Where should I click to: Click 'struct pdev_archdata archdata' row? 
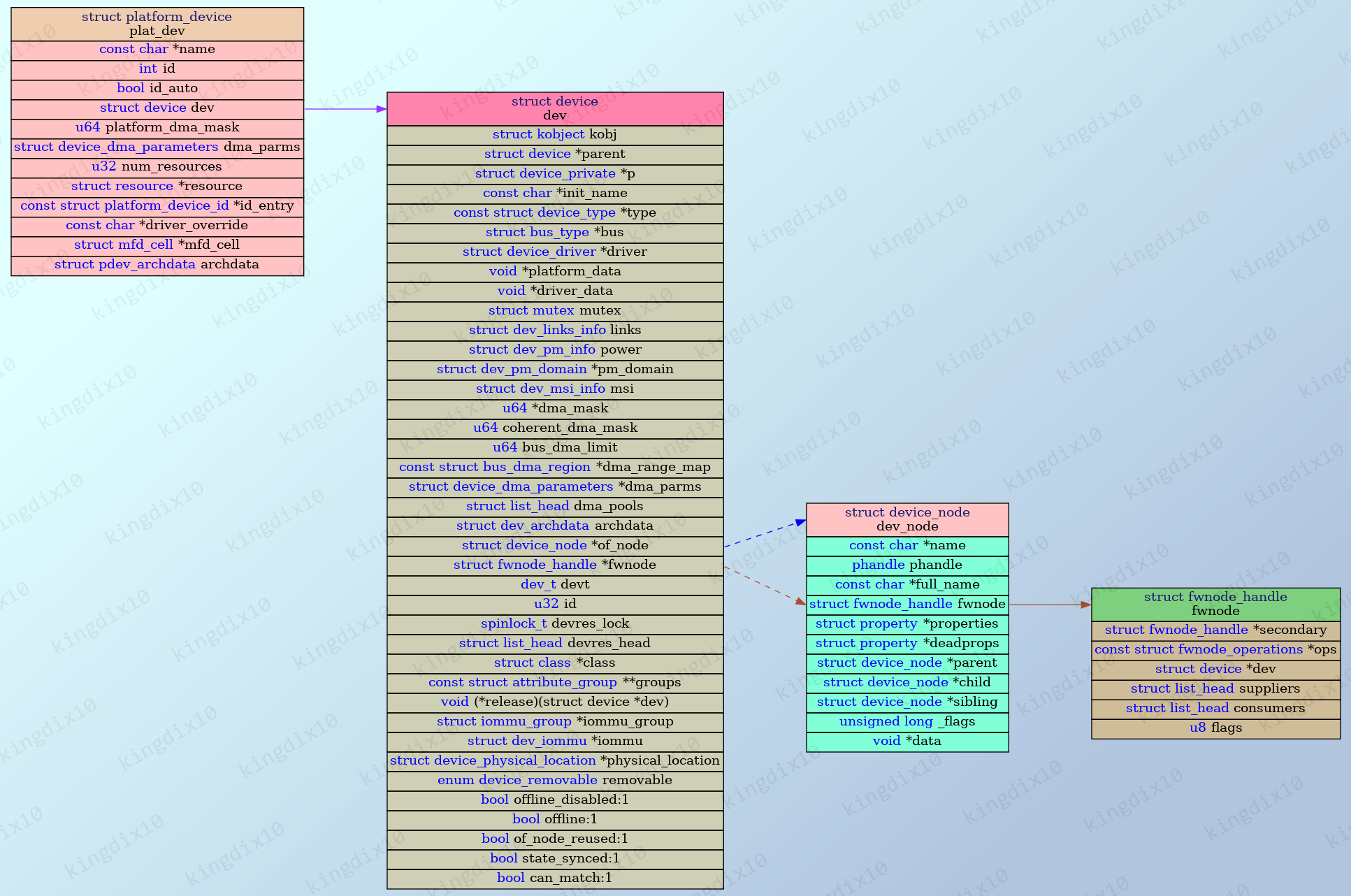157,266
